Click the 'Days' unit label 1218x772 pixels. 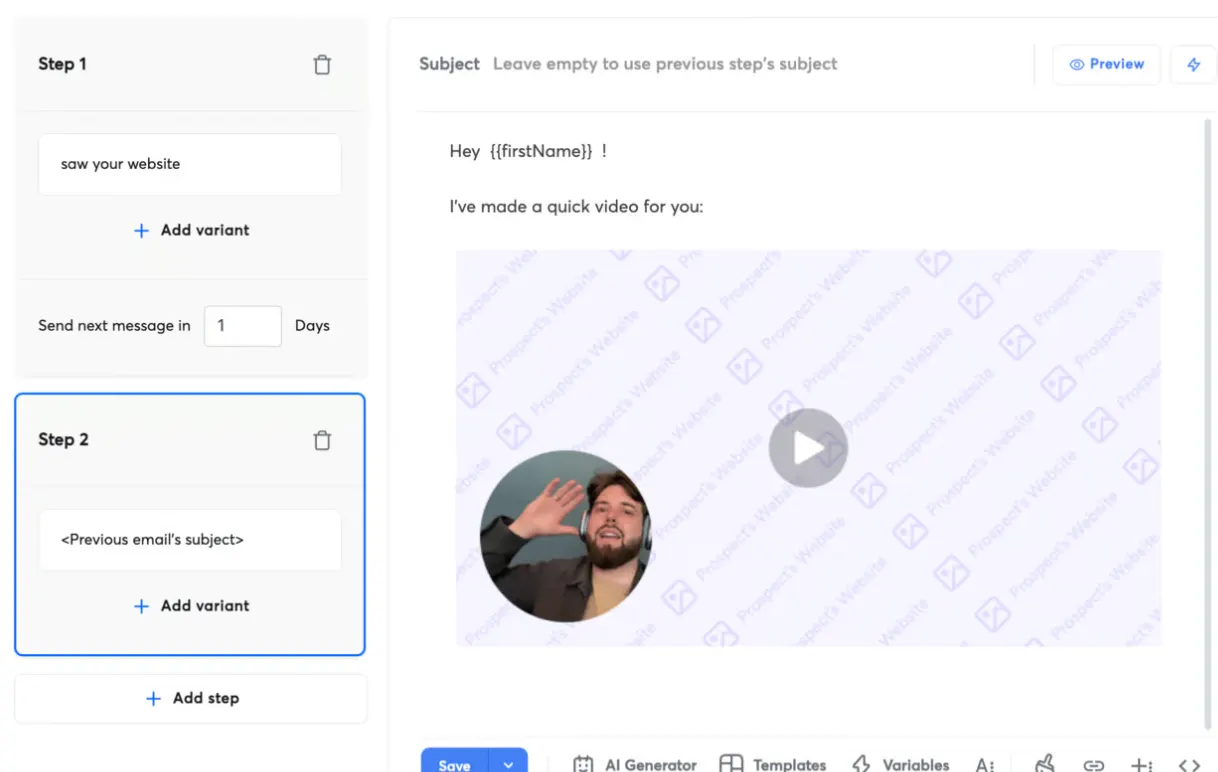312,326
